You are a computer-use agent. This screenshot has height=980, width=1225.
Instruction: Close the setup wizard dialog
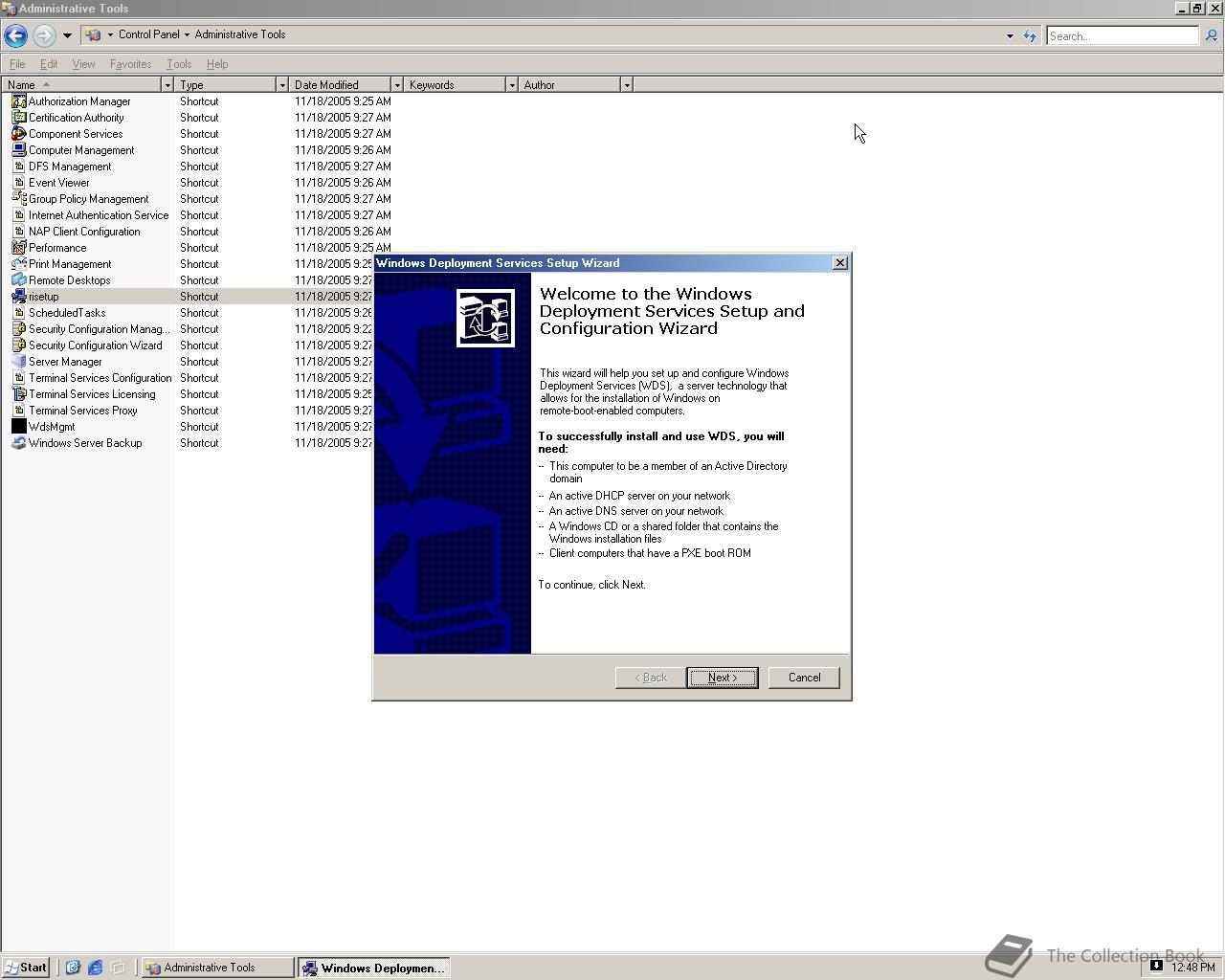click(x=840, y=263)
